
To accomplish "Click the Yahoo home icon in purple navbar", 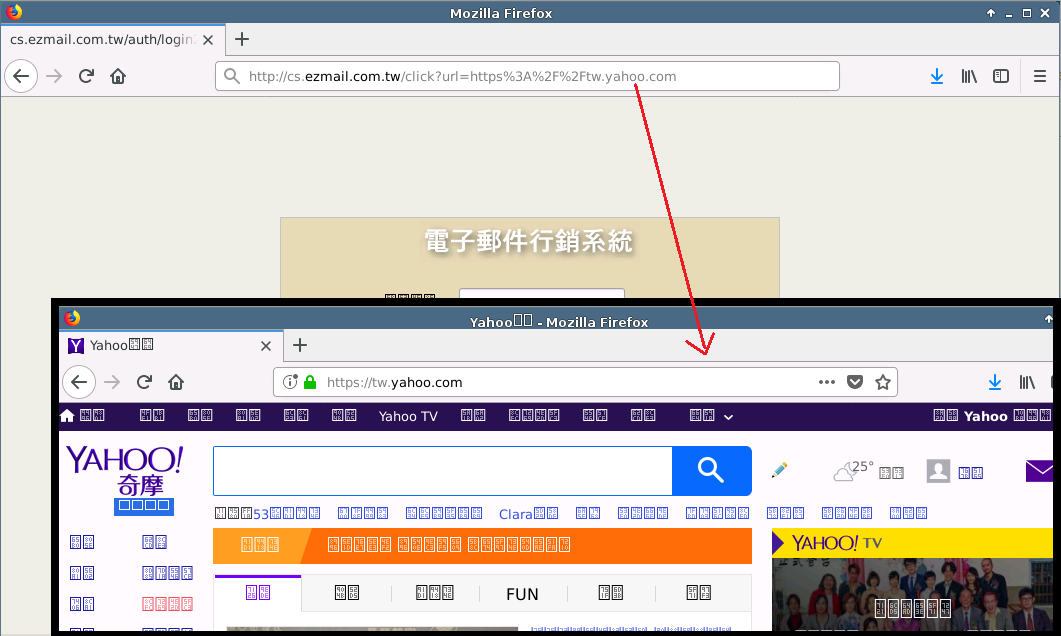I will pyautogui.click(x=67, y=415).
